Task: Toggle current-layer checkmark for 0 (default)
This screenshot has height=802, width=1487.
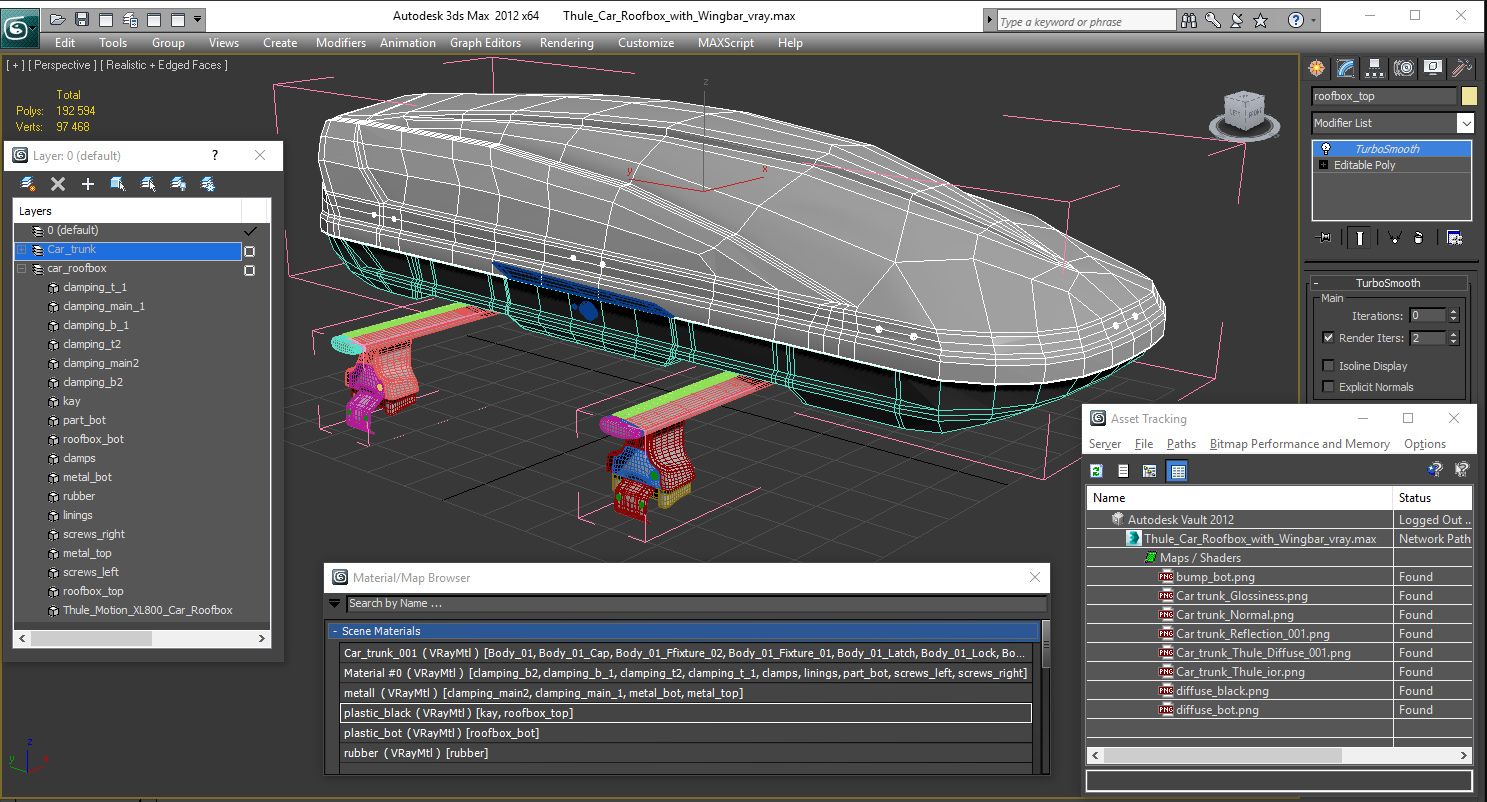Action: [249, 231]
